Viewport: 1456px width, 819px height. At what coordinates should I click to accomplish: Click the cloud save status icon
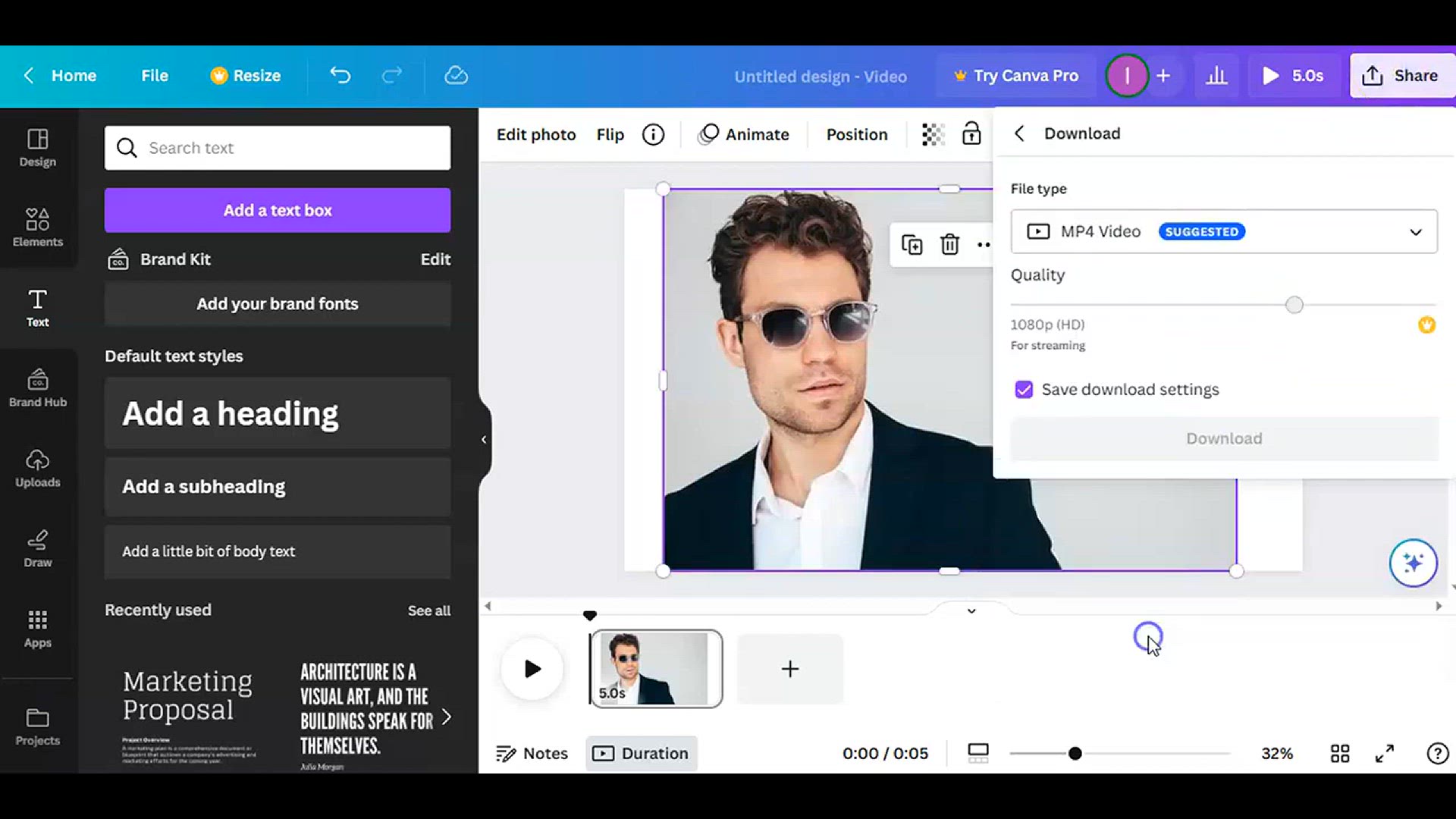click(x=456, y=75)
